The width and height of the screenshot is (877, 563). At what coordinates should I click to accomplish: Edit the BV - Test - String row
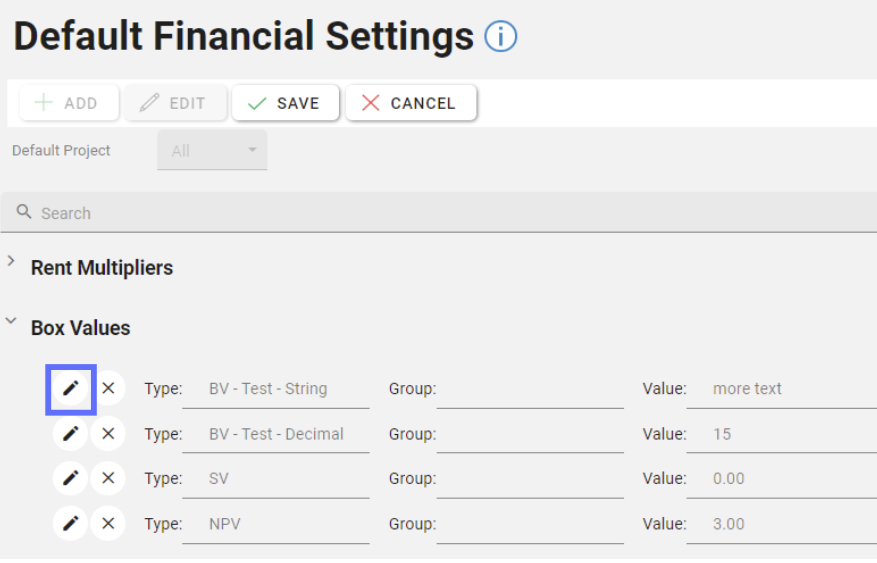pos(70,389)
